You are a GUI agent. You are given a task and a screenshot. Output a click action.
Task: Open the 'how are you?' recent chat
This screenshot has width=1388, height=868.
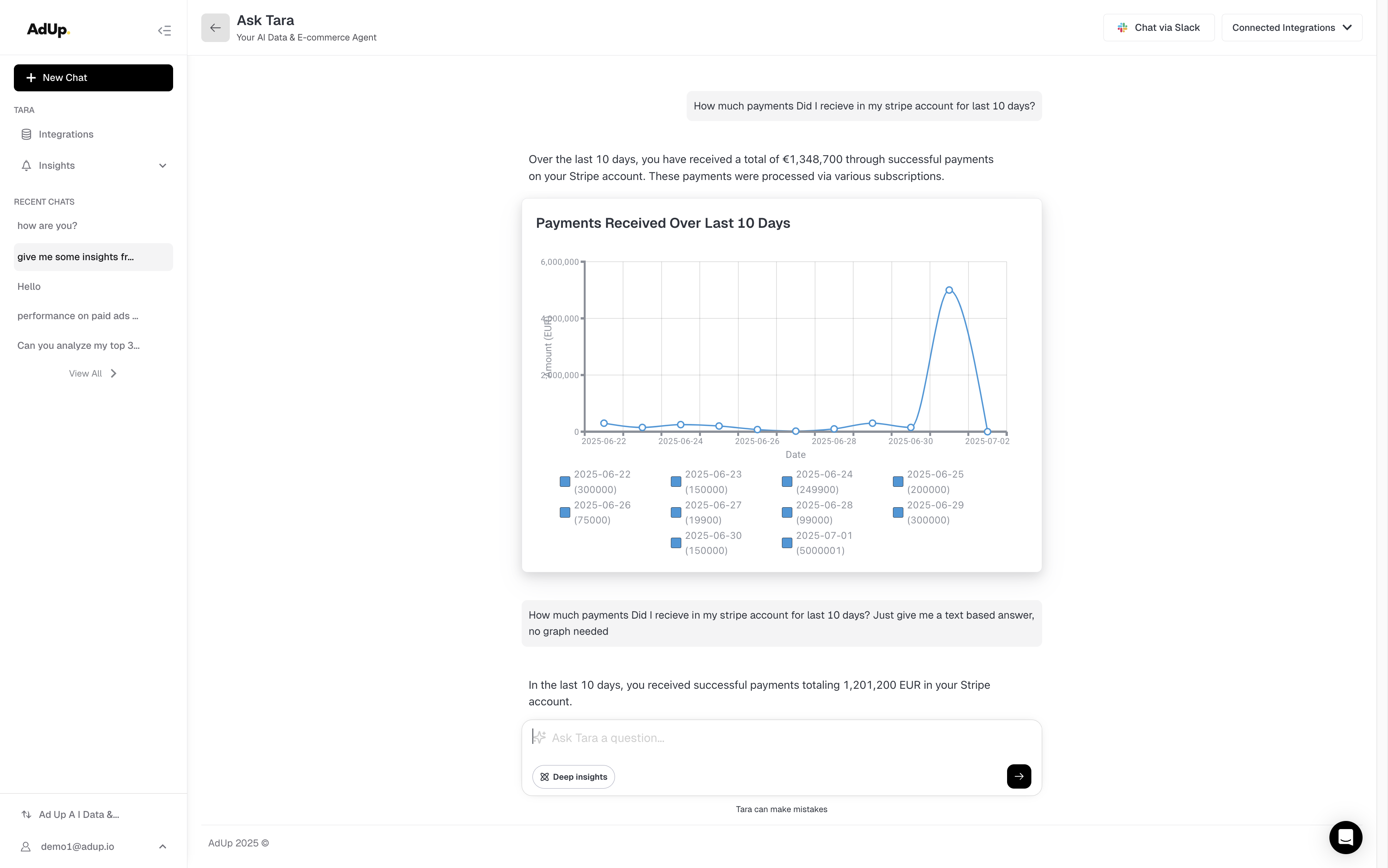47,225
